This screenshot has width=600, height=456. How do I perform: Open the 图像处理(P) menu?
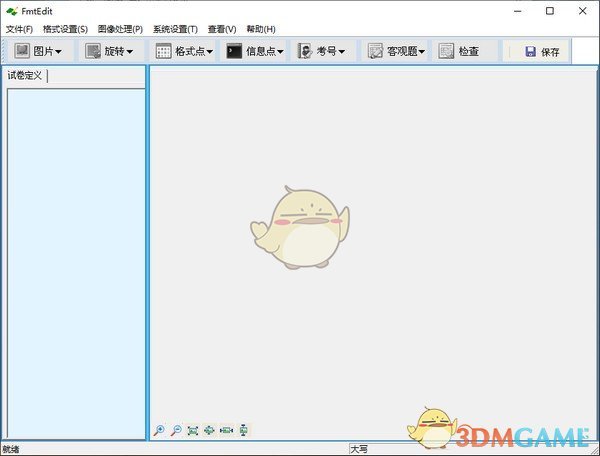tap(120, 29)
